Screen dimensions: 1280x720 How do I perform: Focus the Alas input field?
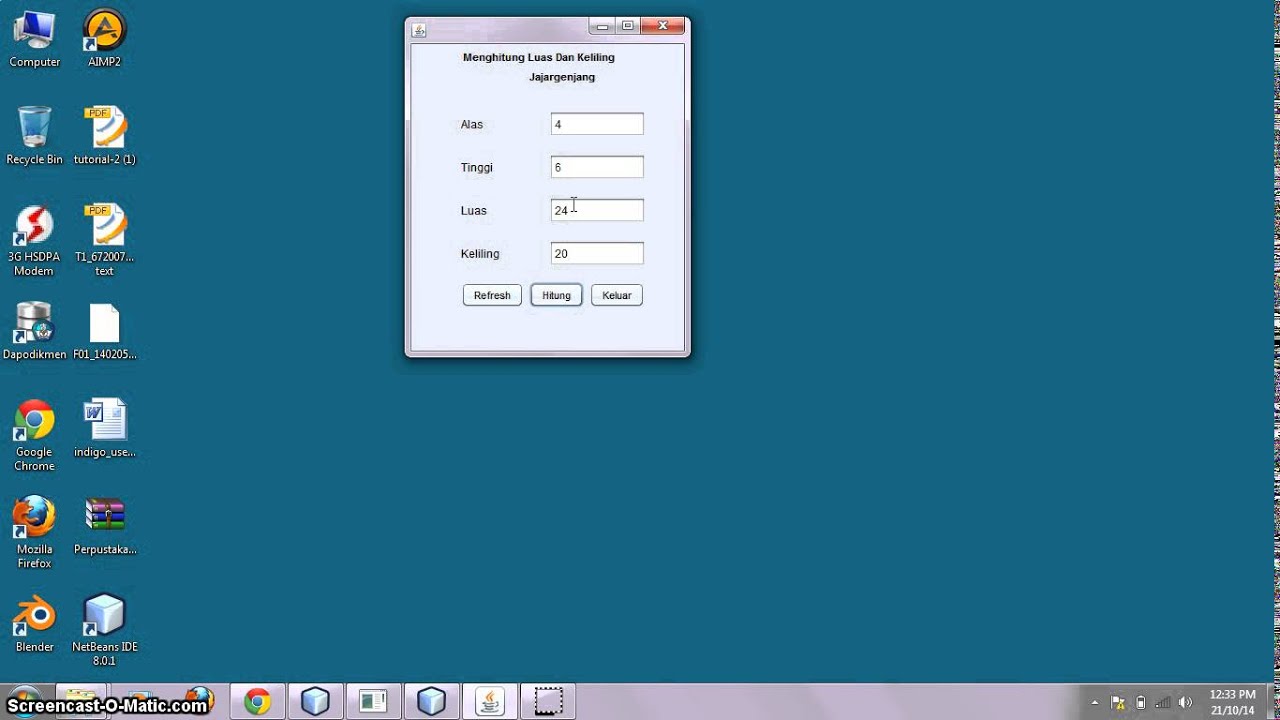point(597,124)
